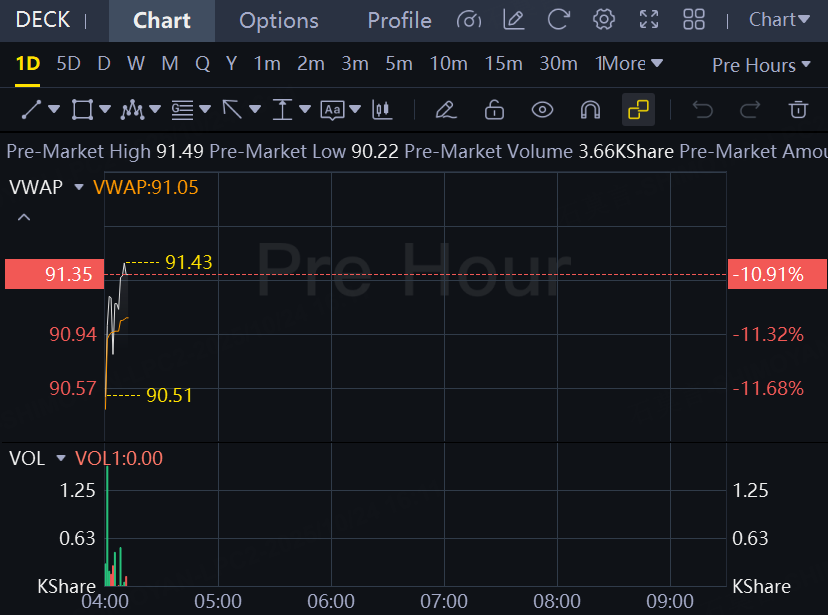This screenshot has width=828, height=615.
Task: Switch to the Options tab
Action: (x=279, y=21)
